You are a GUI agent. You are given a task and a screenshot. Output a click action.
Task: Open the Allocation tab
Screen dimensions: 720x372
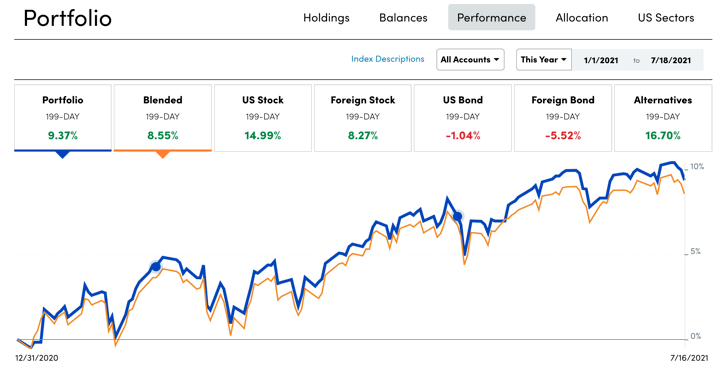[x=582, y=18]
